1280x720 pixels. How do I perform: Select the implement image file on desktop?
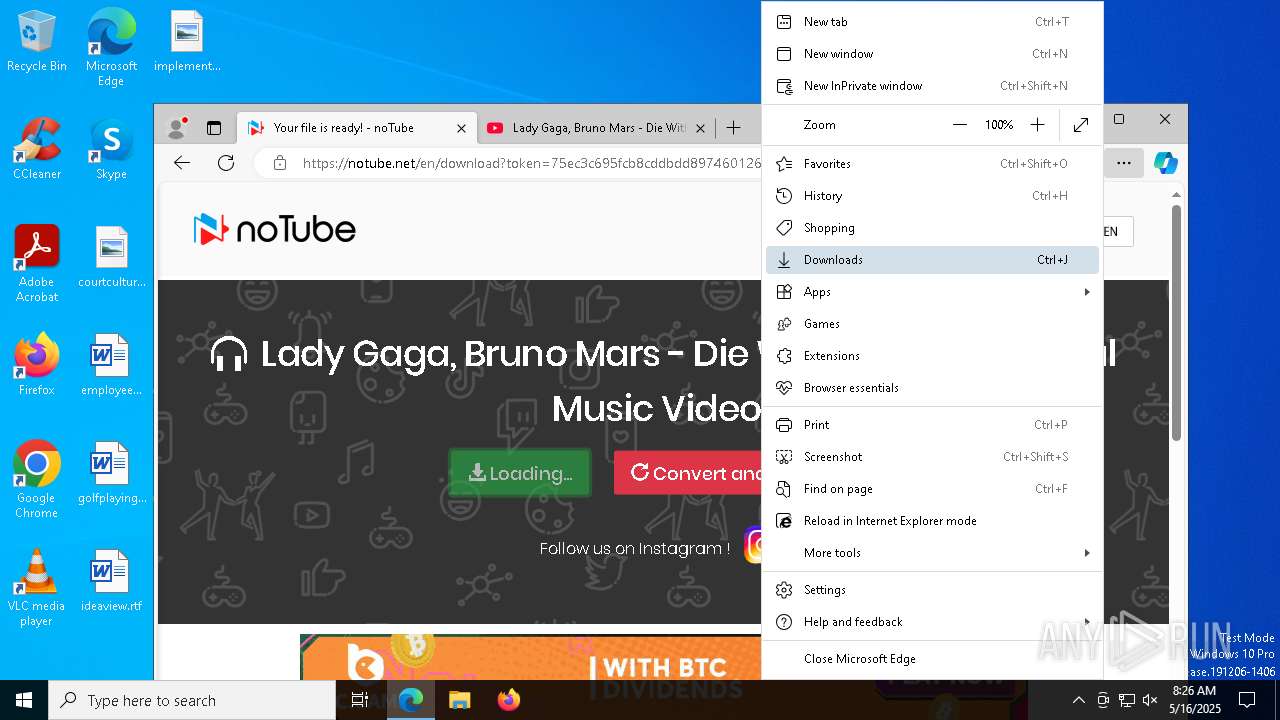[x=186, y=42]
